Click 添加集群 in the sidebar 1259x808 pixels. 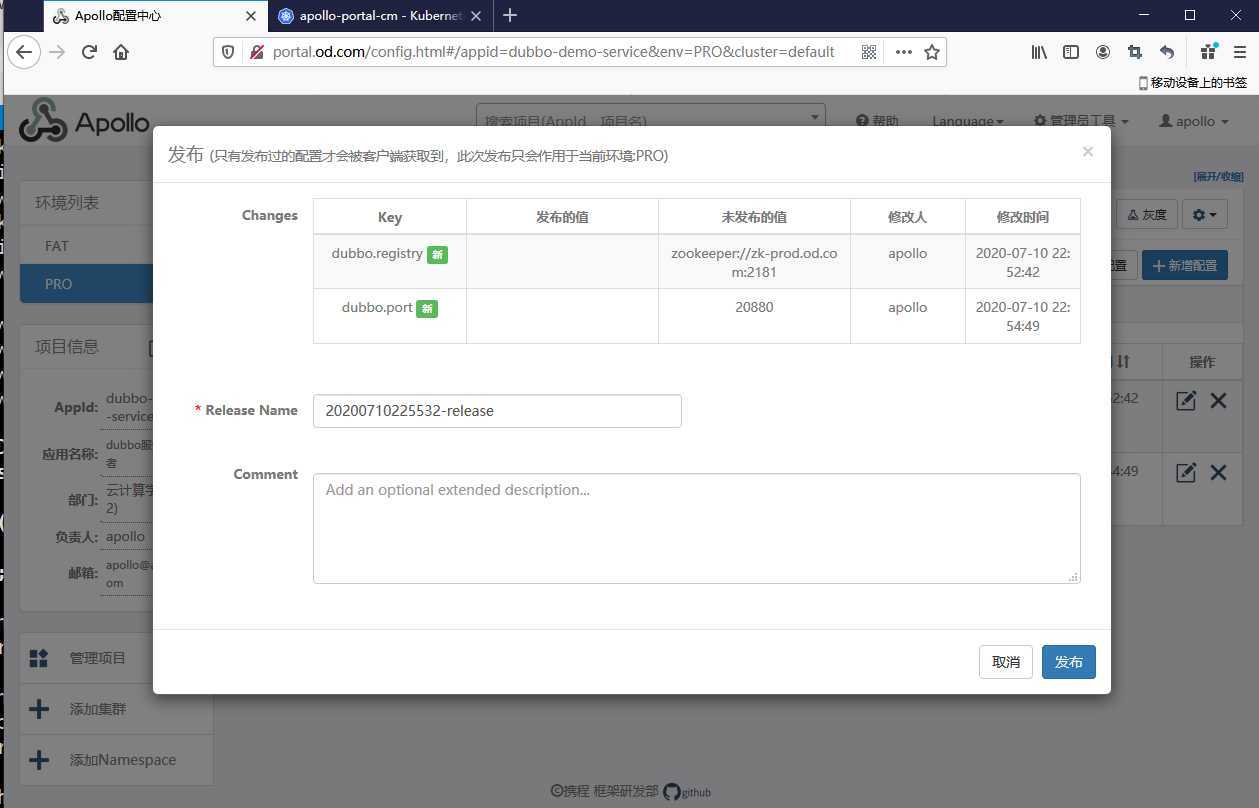pyautogui.click(x=116, y=709)
